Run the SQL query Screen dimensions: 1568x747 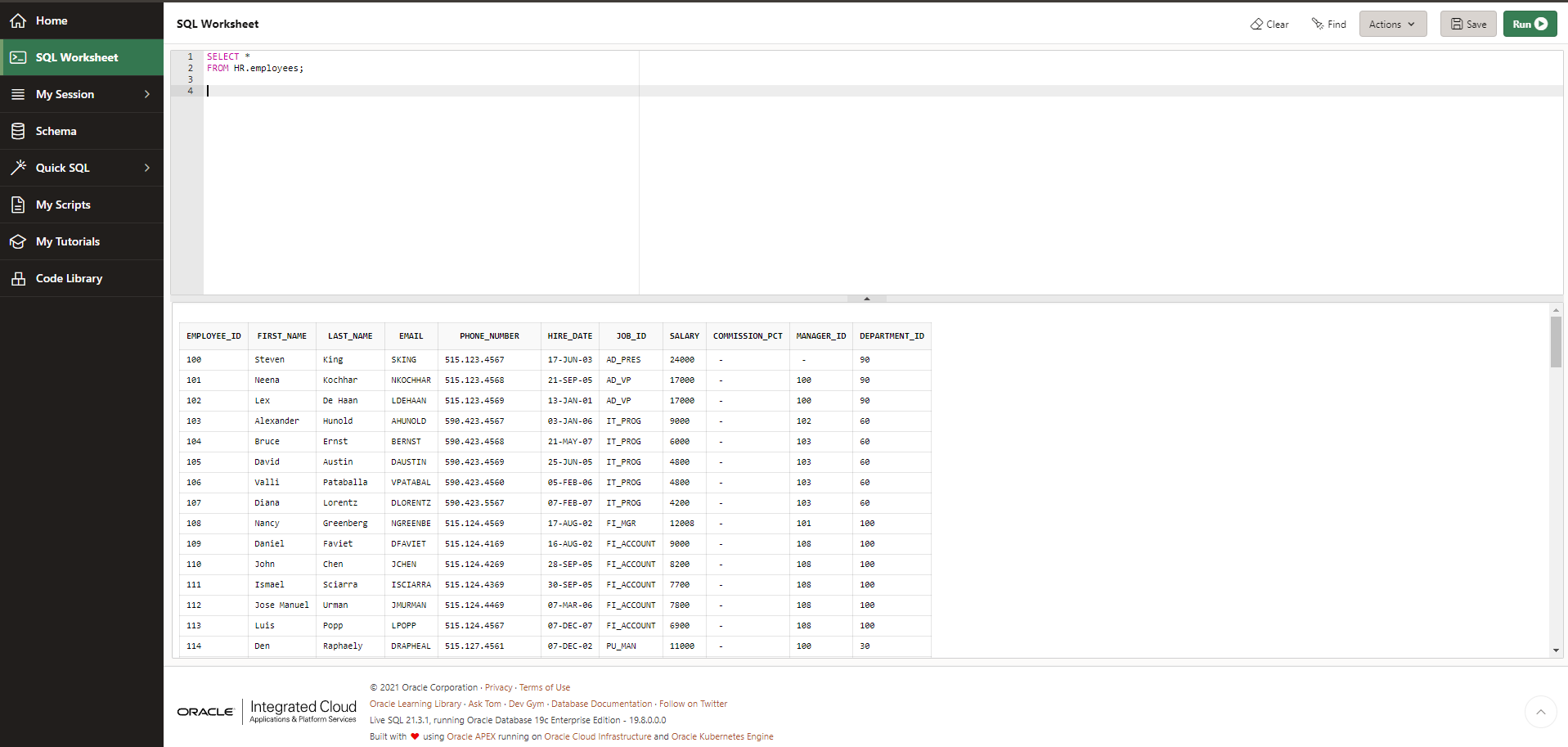pyautogui.click(x=1529, y=24)
